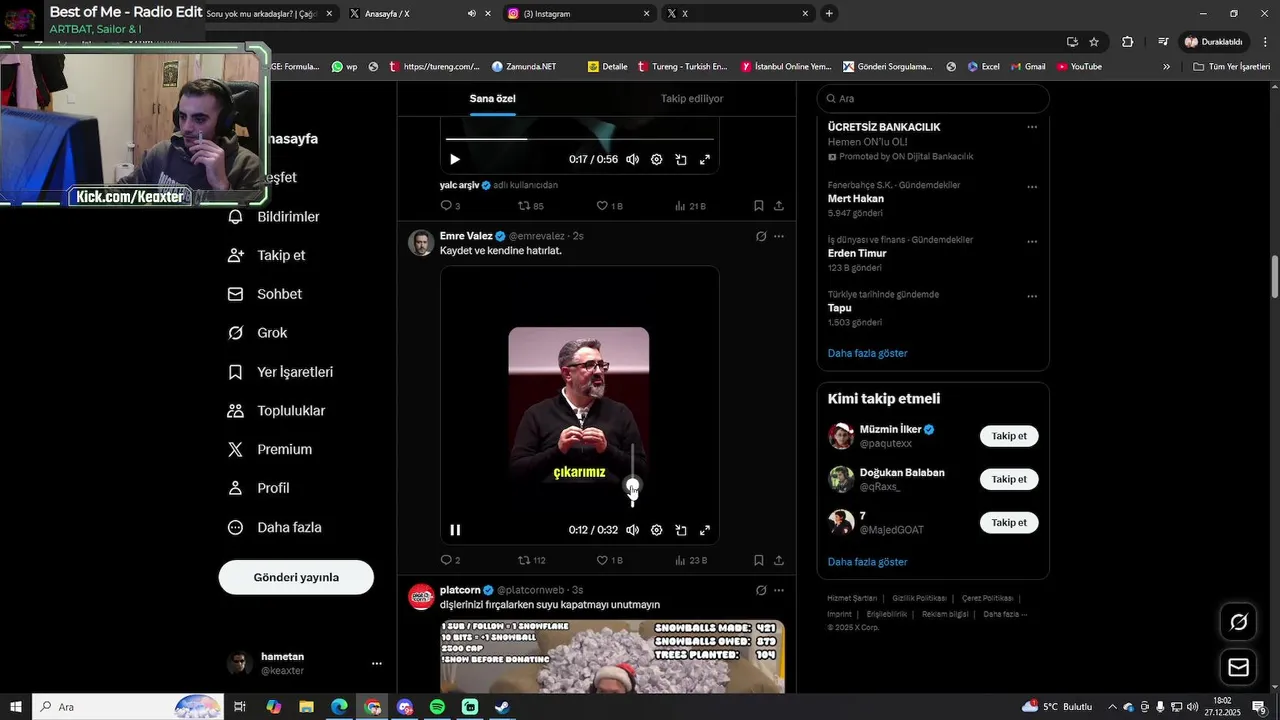The image size is (1280, 720).
Task: Open Topluluklar communities
Action: pos(276,411)
